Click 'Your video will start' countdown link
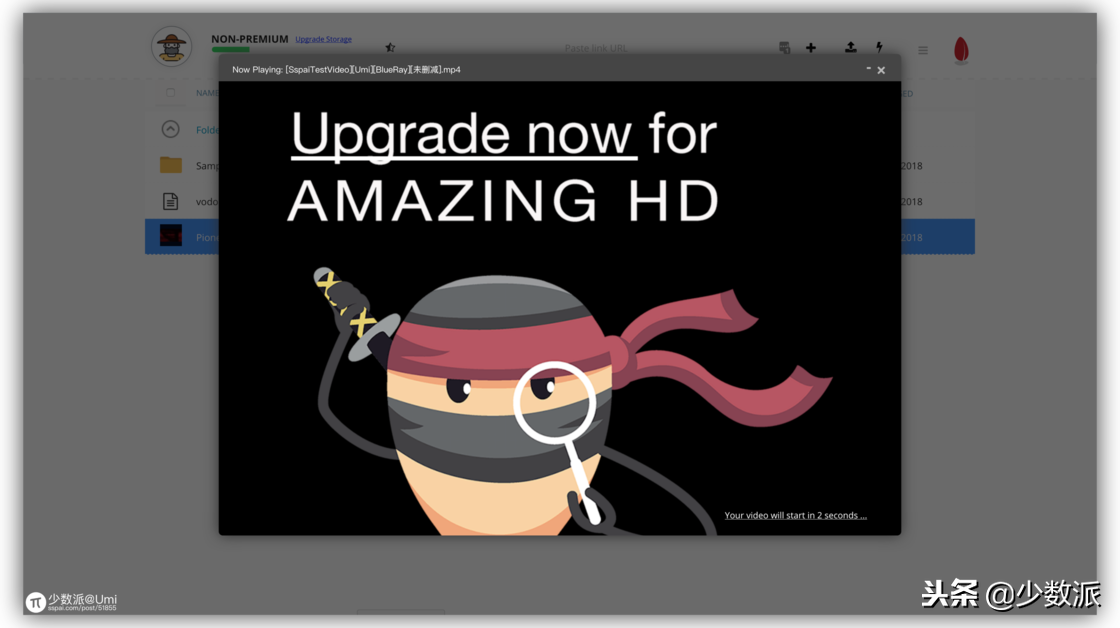The image size is (1120, 628). tap(795, 515)
